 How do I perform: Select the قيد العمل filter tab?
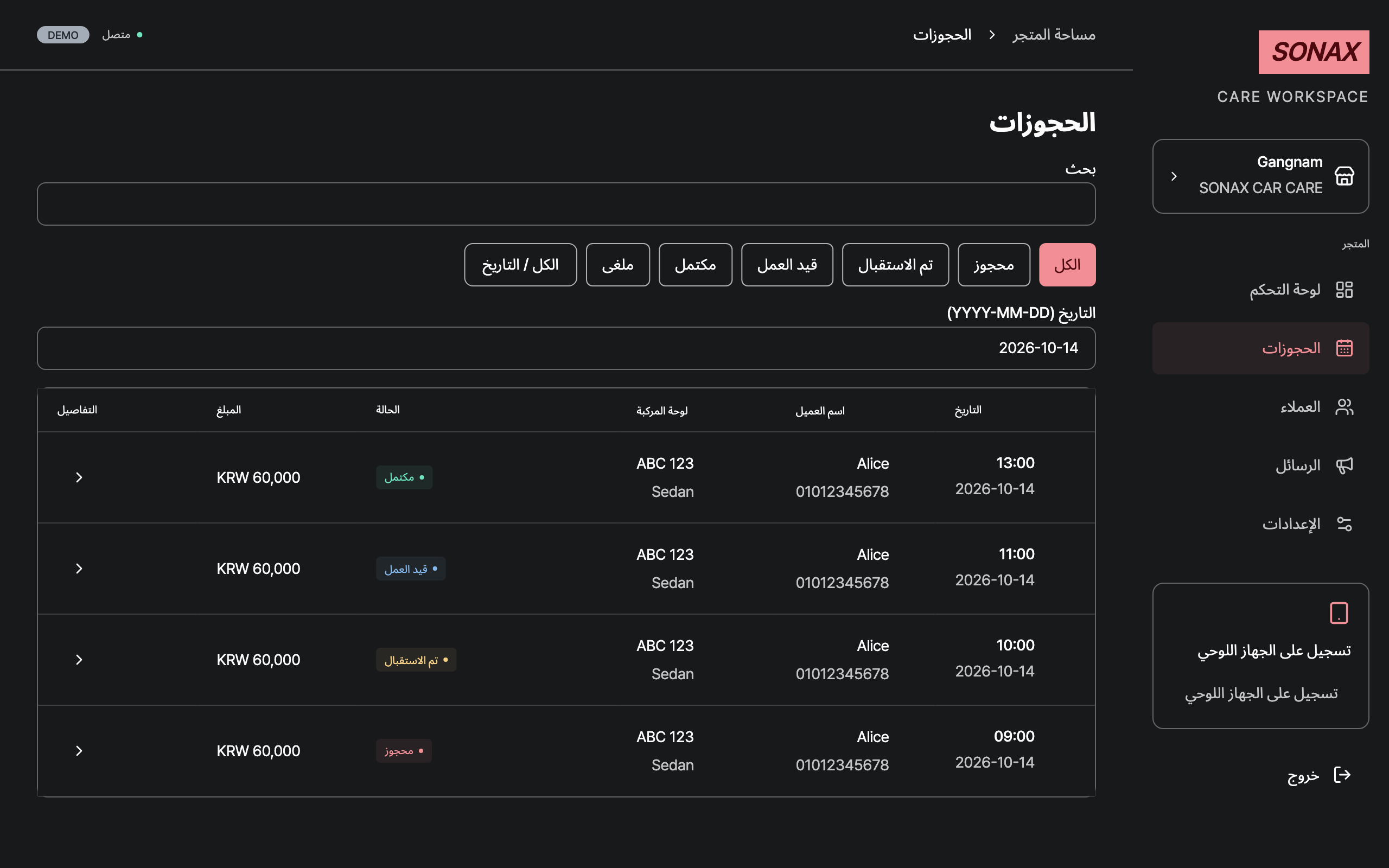[787, 265]
